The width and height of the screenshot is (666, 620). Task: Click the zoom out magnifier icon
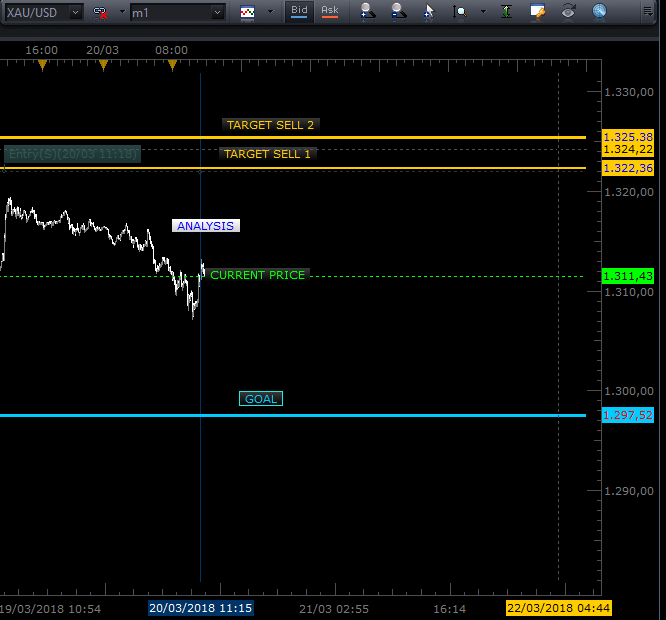[398, 12]
